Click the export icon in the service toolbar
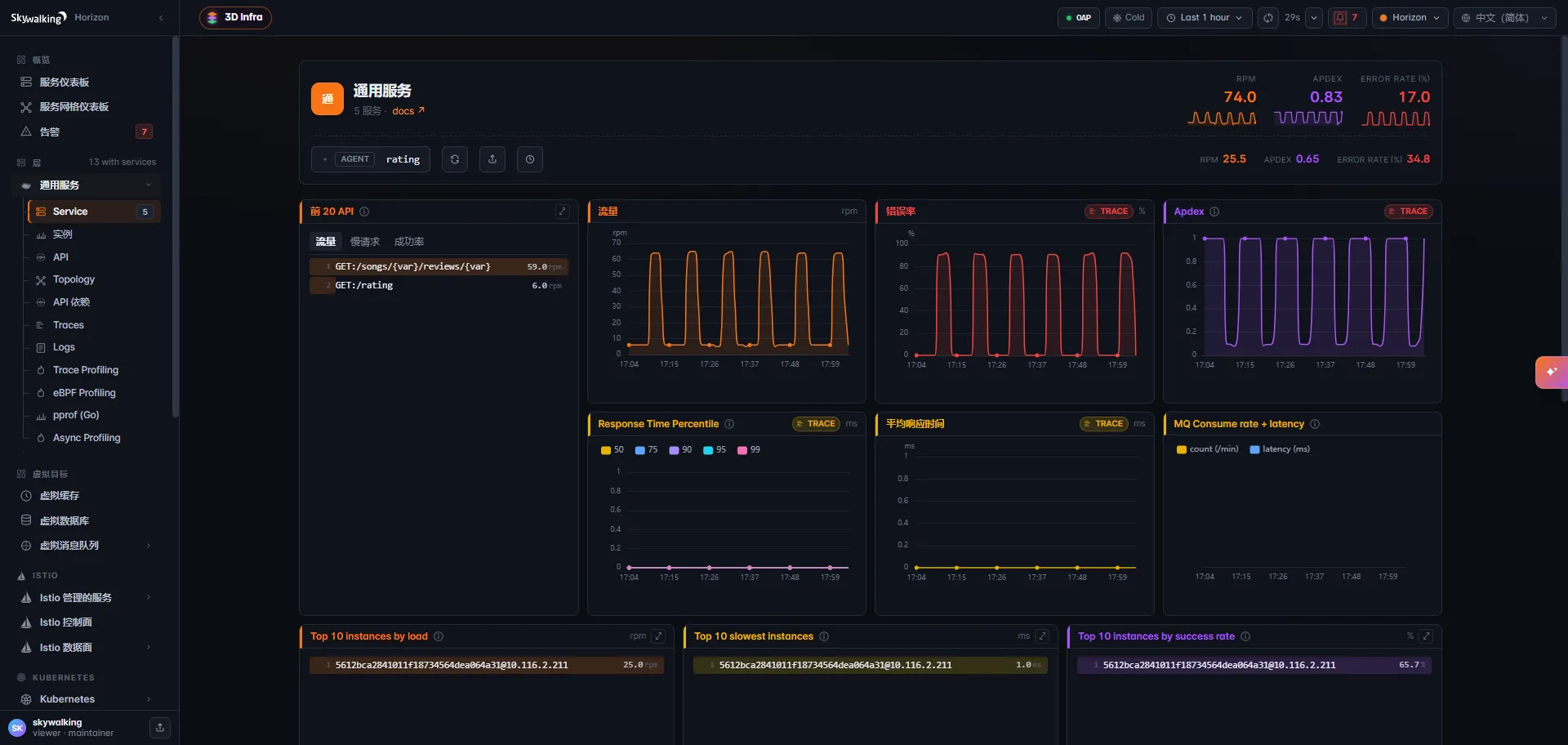 [x=492, y=159]
